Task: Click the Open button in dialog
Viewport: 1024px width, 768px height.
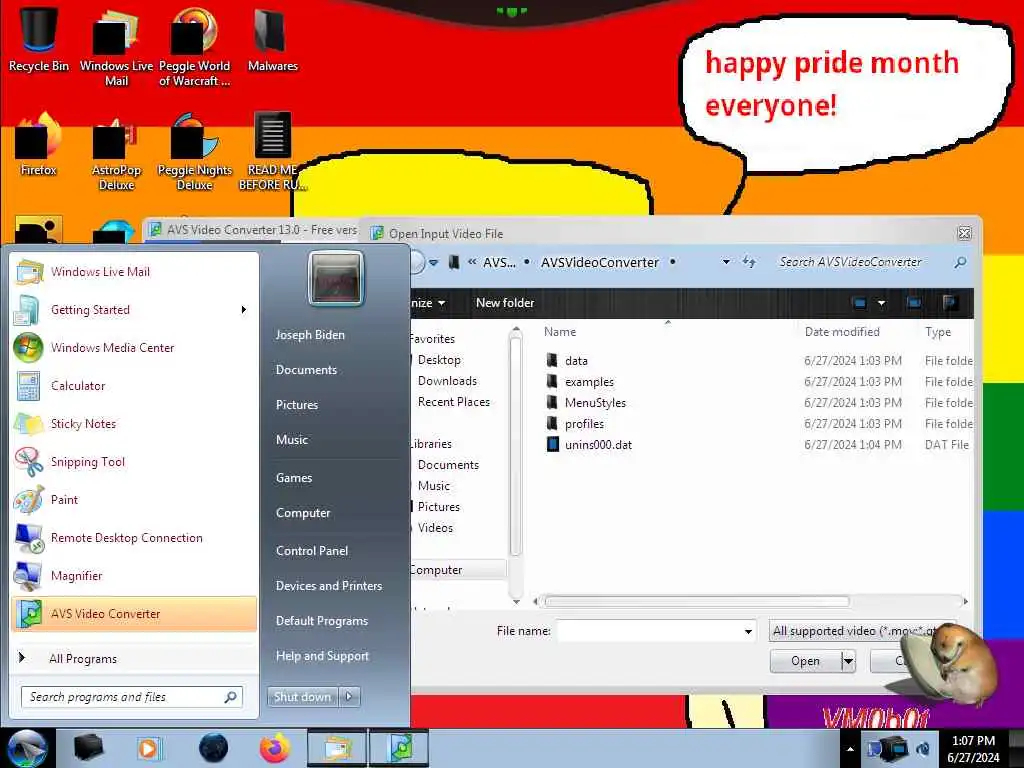Action: 805,662
